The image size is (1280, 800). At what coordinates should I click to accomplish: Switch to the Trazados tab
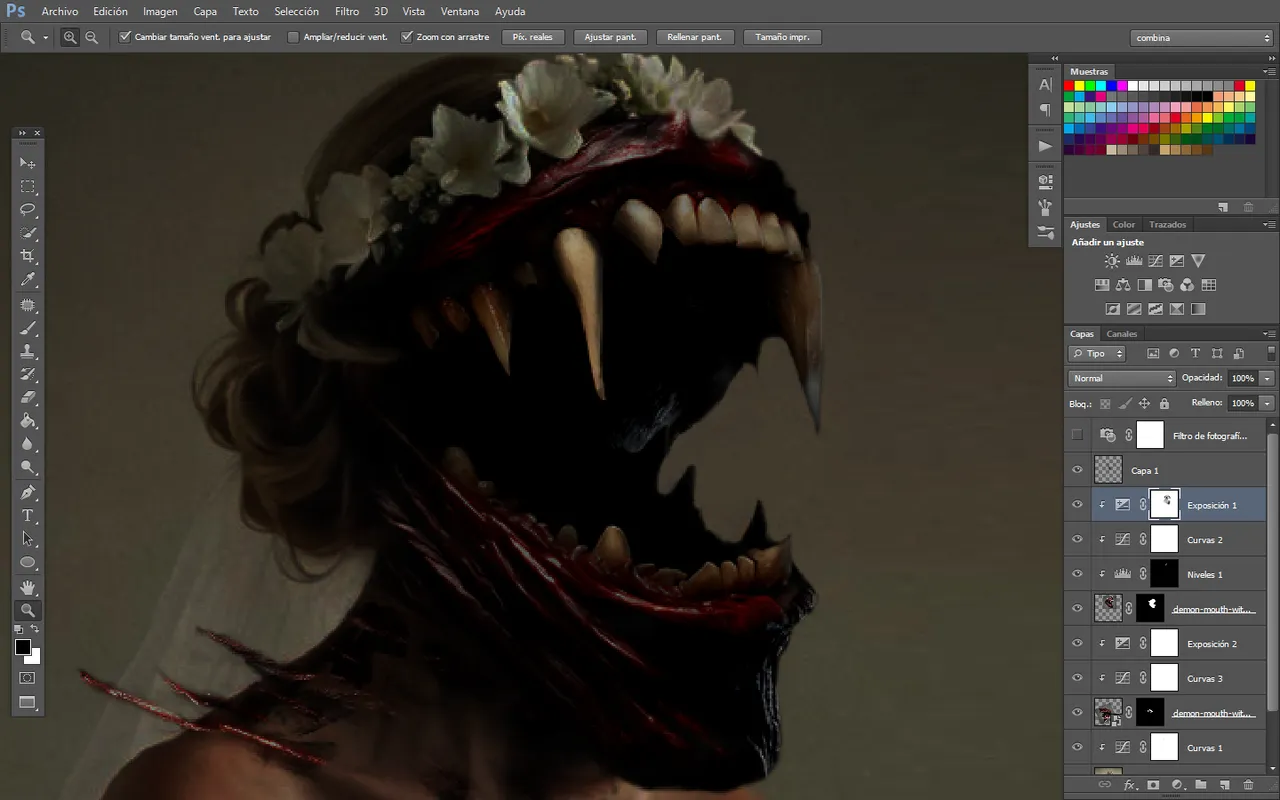1167,225
